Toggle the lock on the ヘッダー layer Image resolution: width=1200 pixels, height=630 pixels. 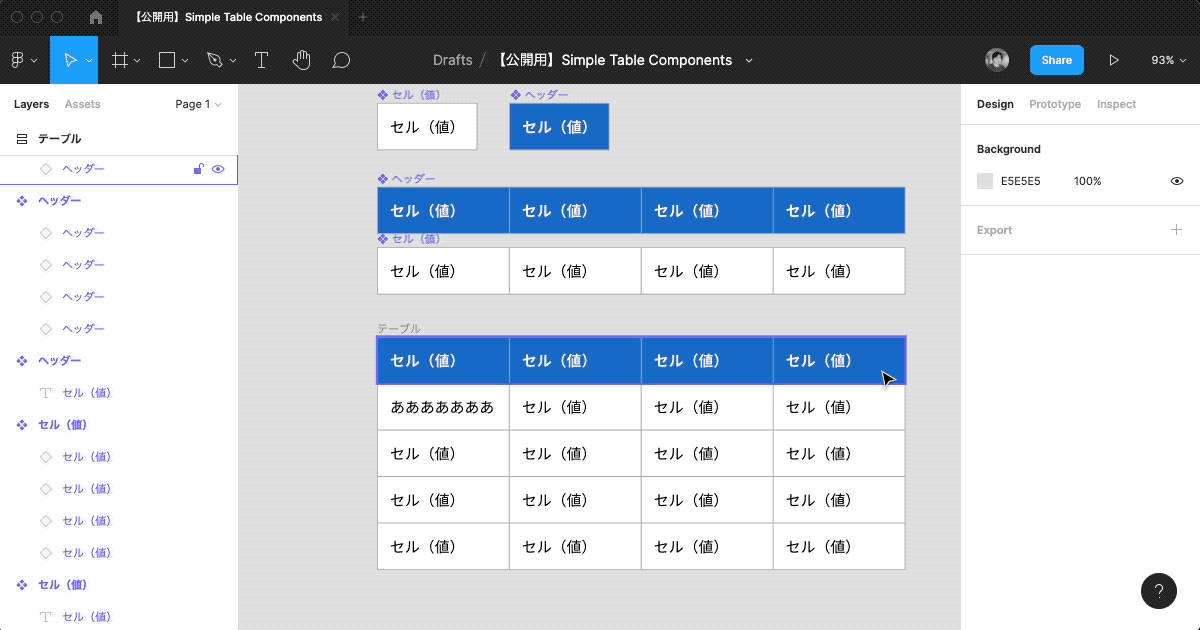[x=198, y=169]
